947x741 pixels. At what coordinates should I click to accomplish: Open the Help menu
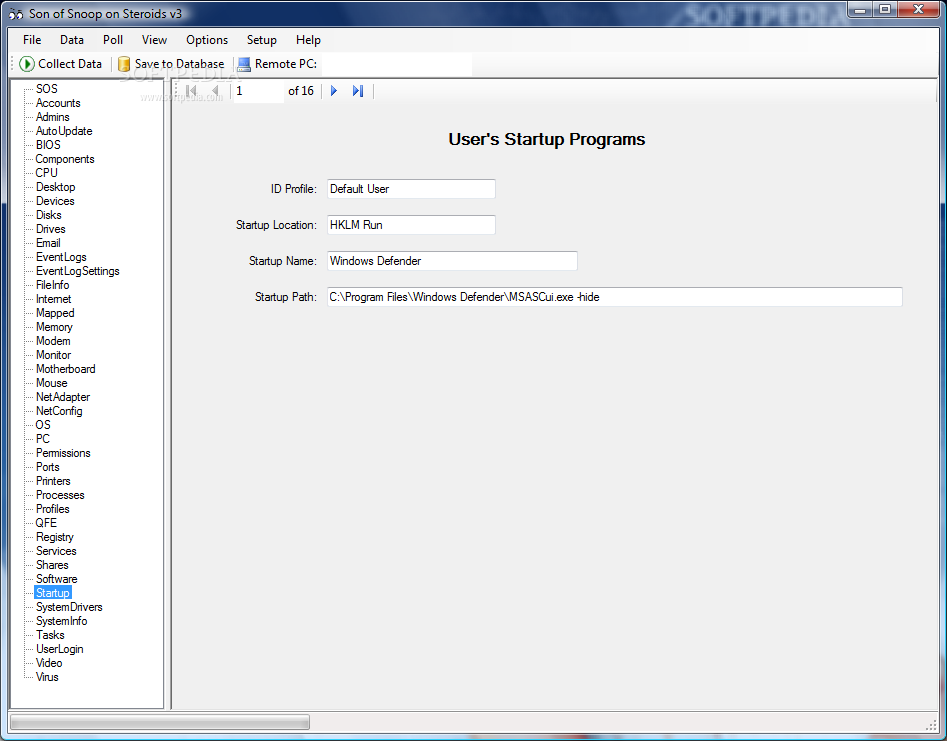pyautogui.click(x=308, y=40)
